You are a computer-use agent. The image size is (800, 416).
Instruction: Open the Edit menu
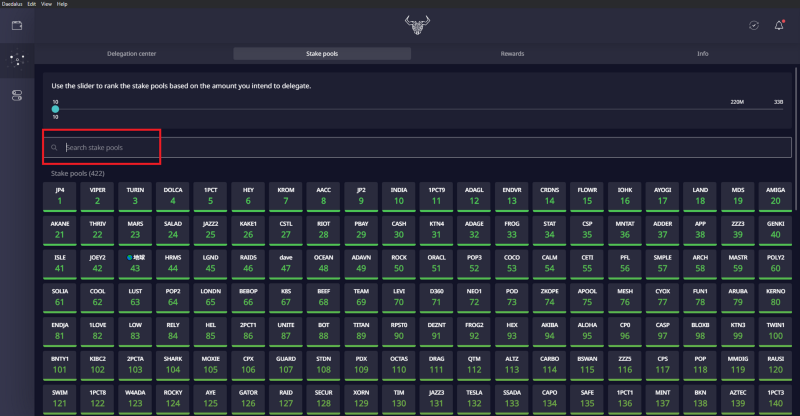32,4
